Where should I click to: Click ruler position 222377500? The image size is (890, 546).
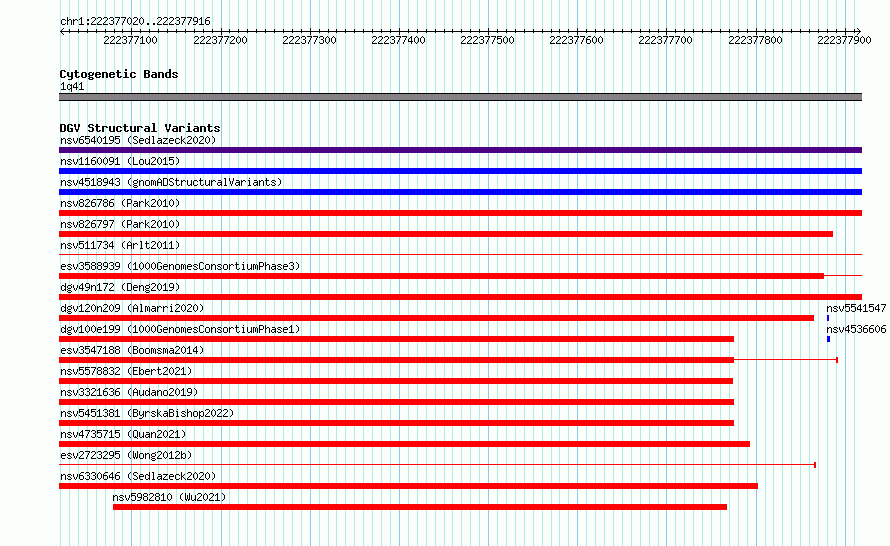tap(488, 40)
